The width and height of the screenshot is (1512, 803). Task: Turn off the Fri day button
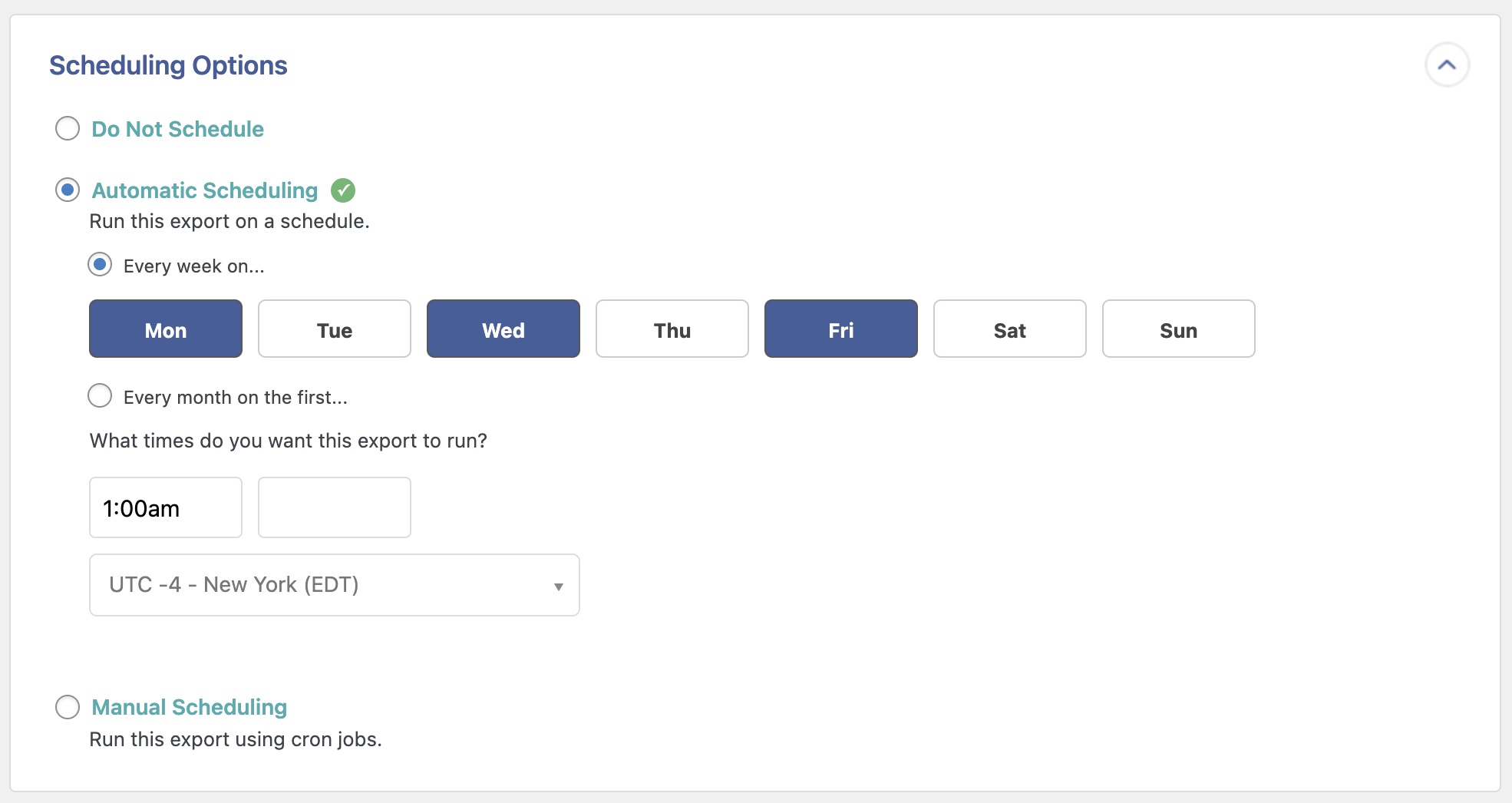tap(841, 329)
